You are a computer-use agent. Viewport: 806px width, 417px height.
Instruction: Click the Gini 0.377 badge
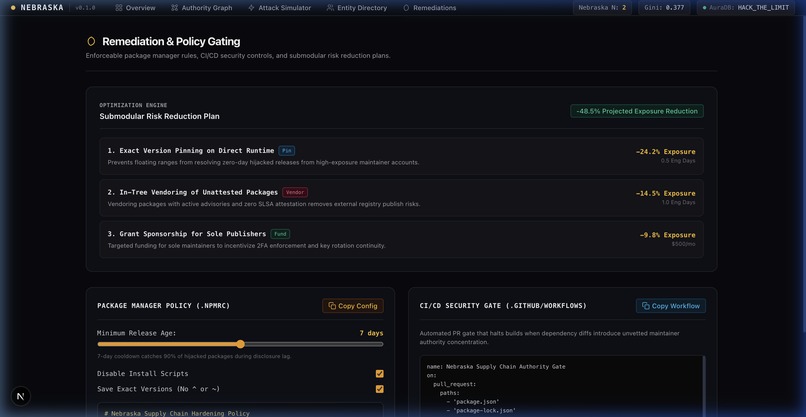pyautogui.click(x=664, y=8)
